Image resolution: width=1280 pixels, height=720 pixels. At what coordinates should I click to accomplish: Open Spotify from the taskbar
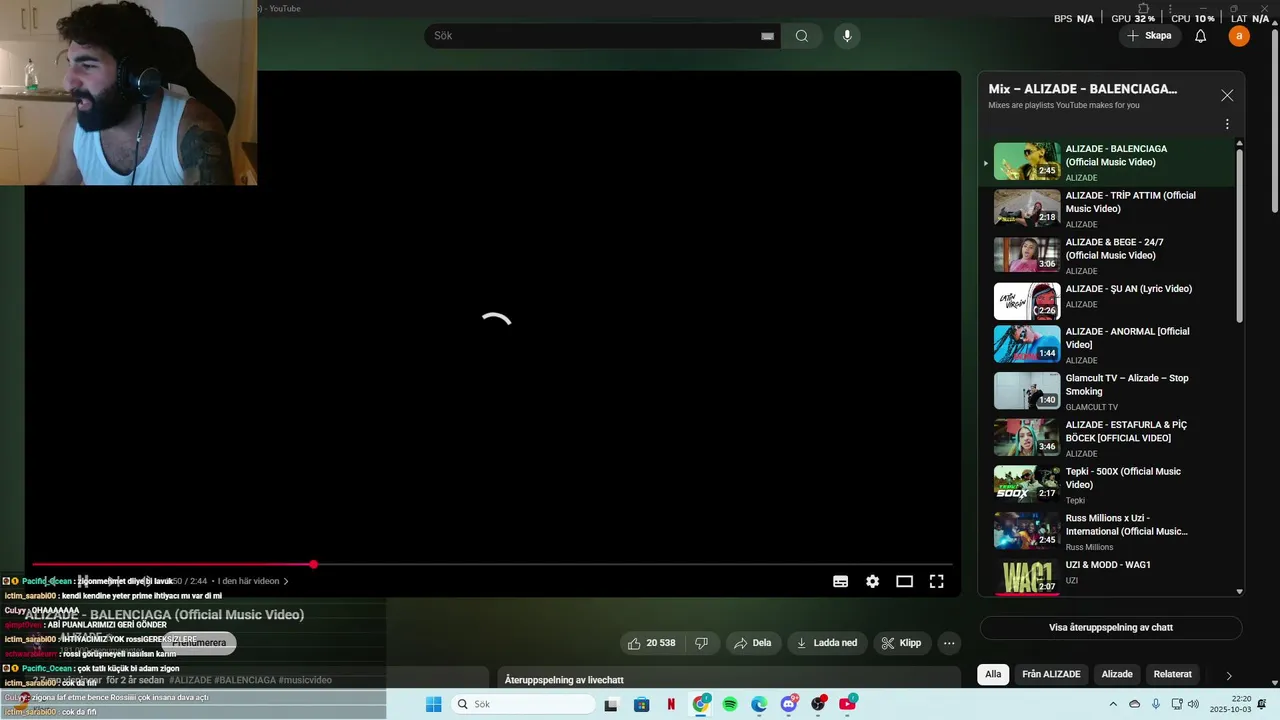click(730, 704)
